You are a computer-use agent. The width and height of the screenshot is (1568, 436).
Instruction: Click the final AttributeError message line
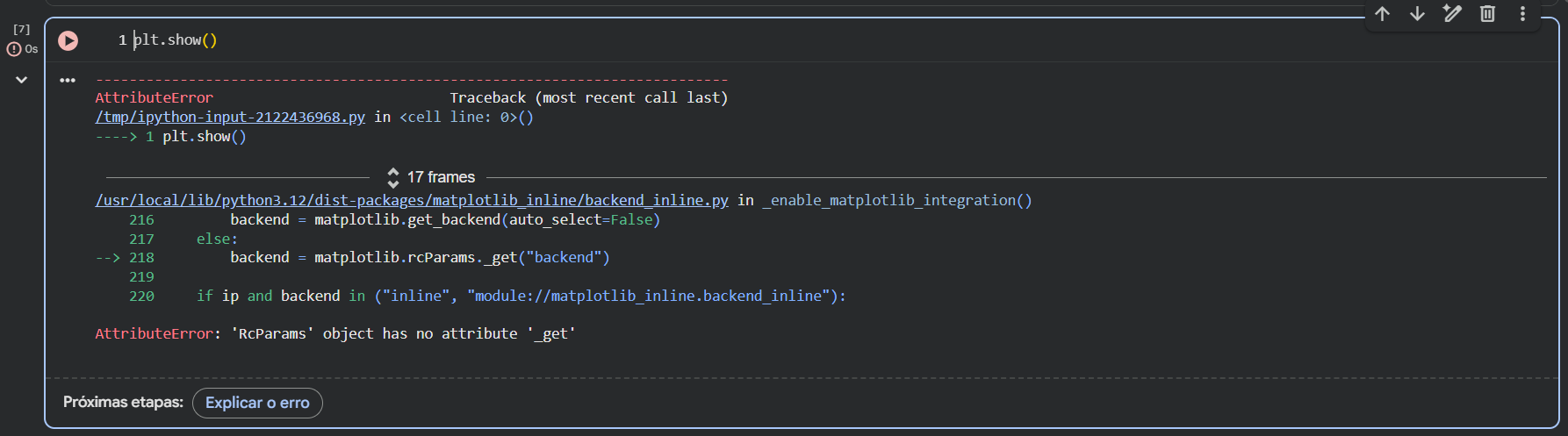tap(334, 334)
